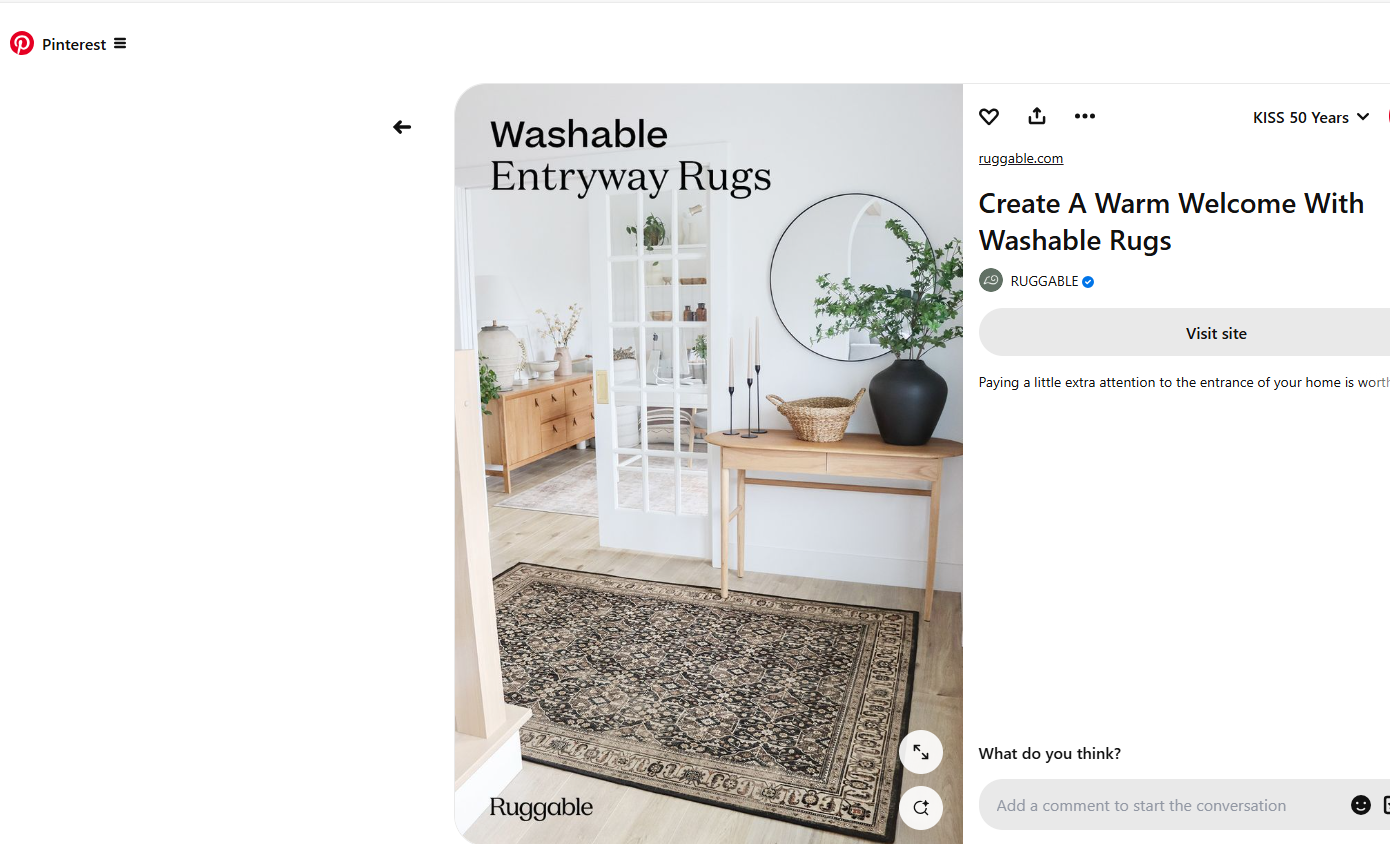React to the pin with heart icon
1390x844 pixels.
coord(989,117)
